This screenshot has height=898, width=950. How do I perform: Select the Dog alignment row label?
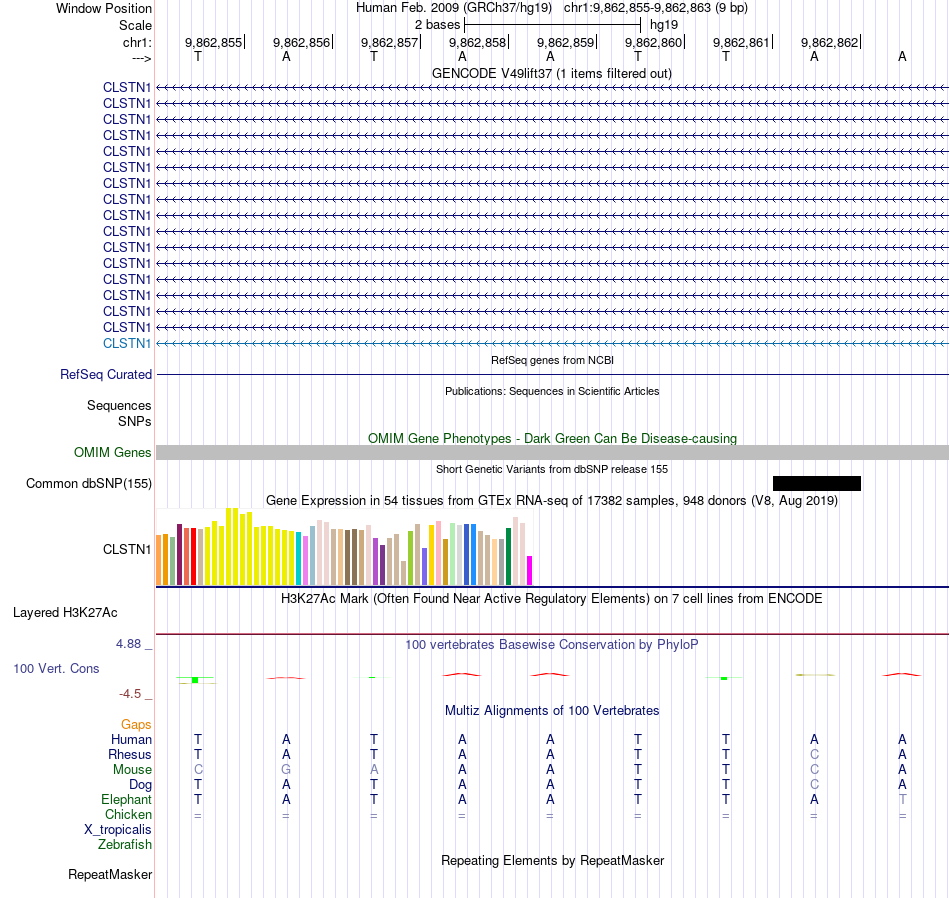coord(141,785)
